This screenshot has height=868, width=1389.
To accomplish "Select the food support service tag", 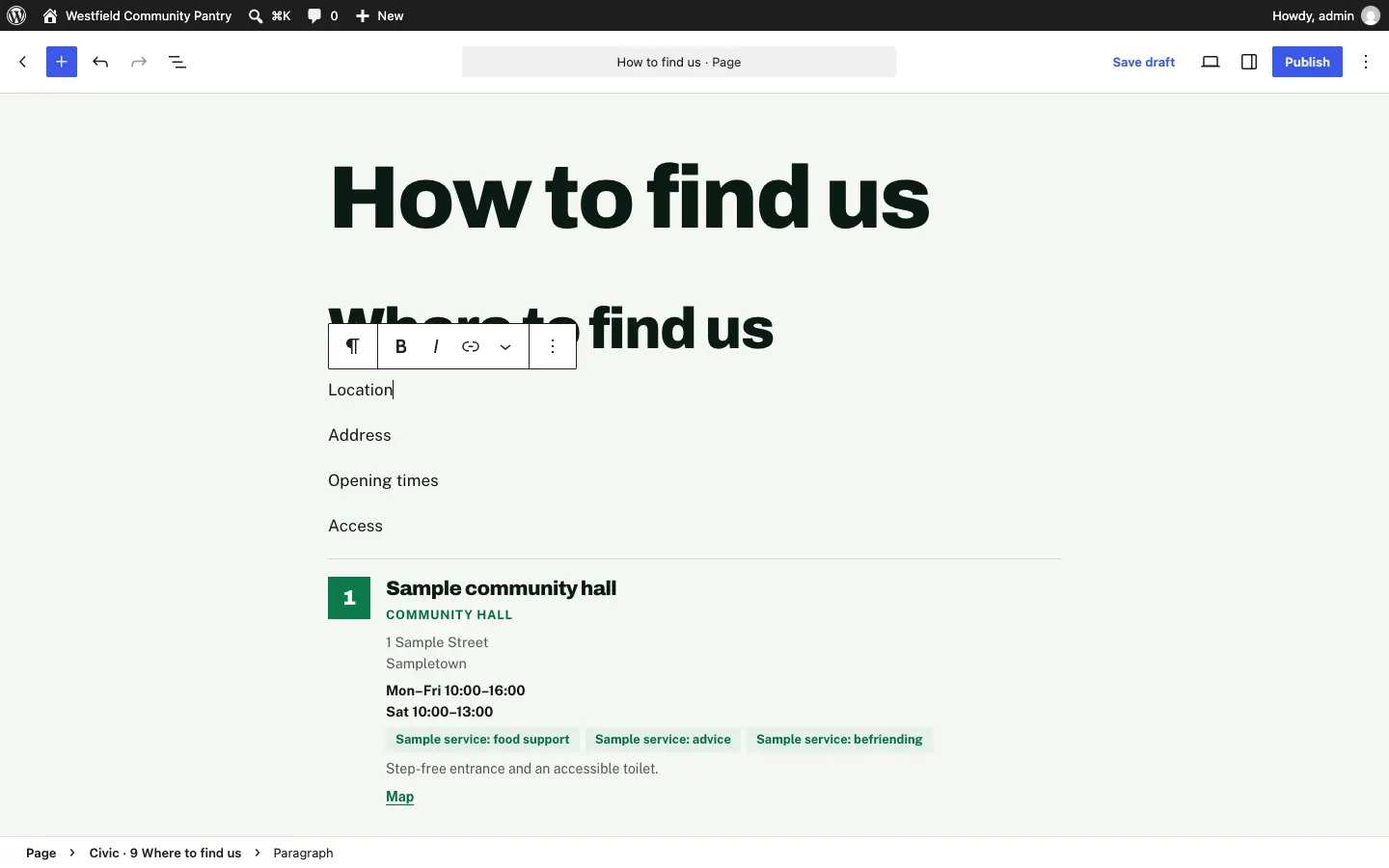I will pyautogui.click(x=482, y=741).
